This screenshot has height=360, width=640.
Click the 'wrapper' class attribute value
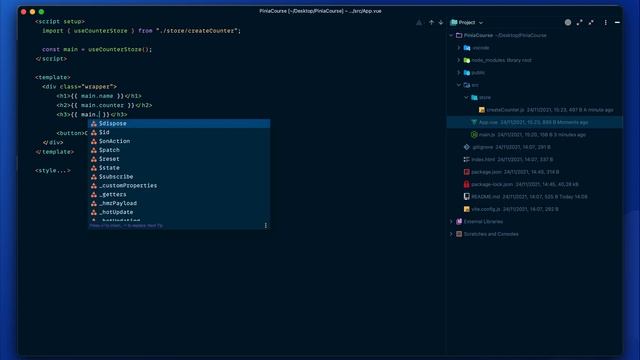98,87
